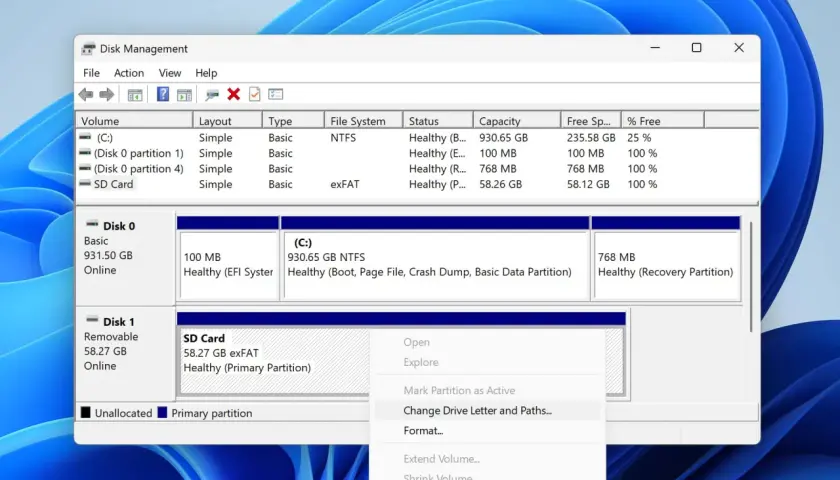Sort by the File System column header

point(364,121)
